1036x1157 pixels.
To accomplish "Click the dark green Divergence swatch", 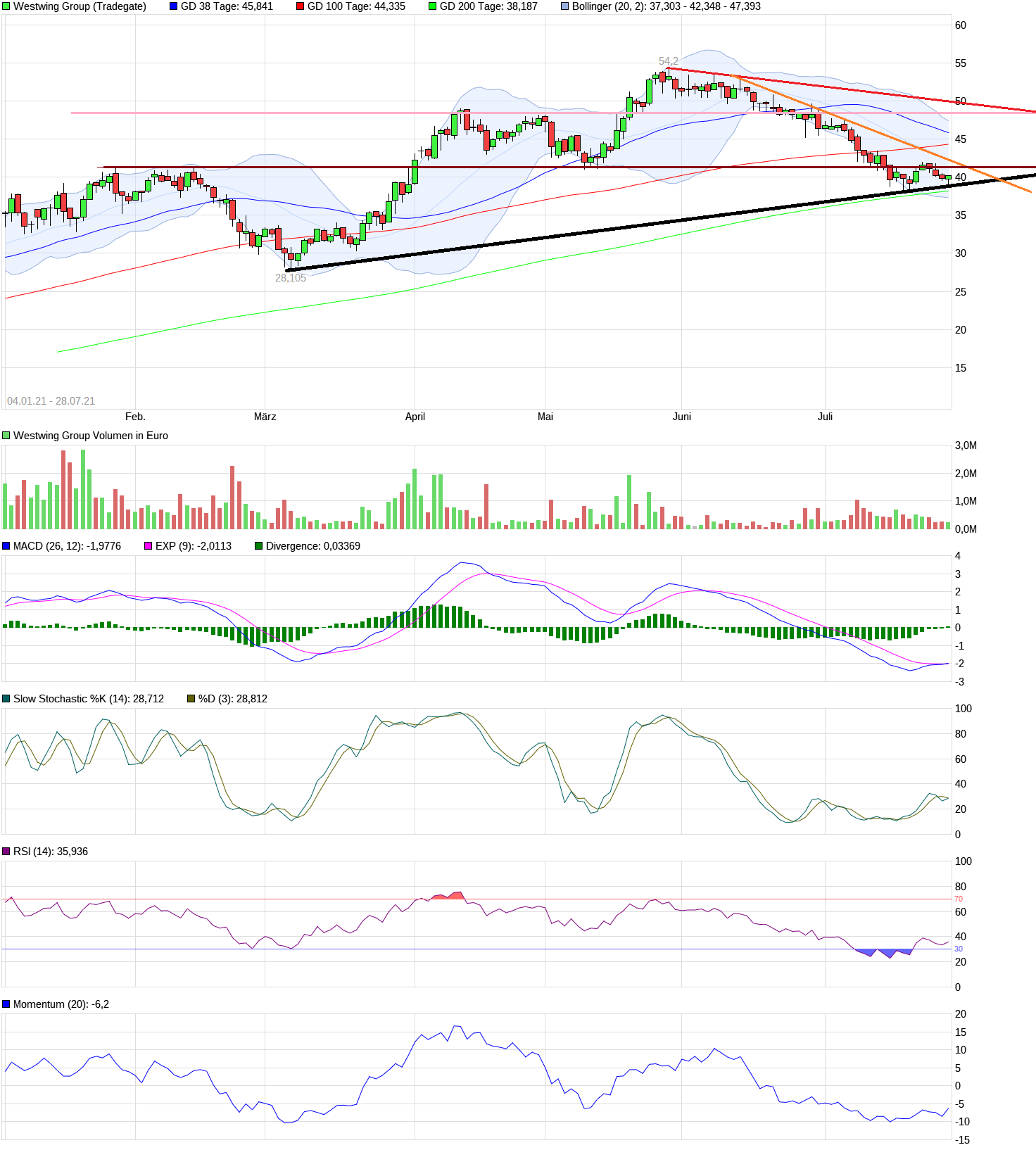I will (x=259, y=546).
